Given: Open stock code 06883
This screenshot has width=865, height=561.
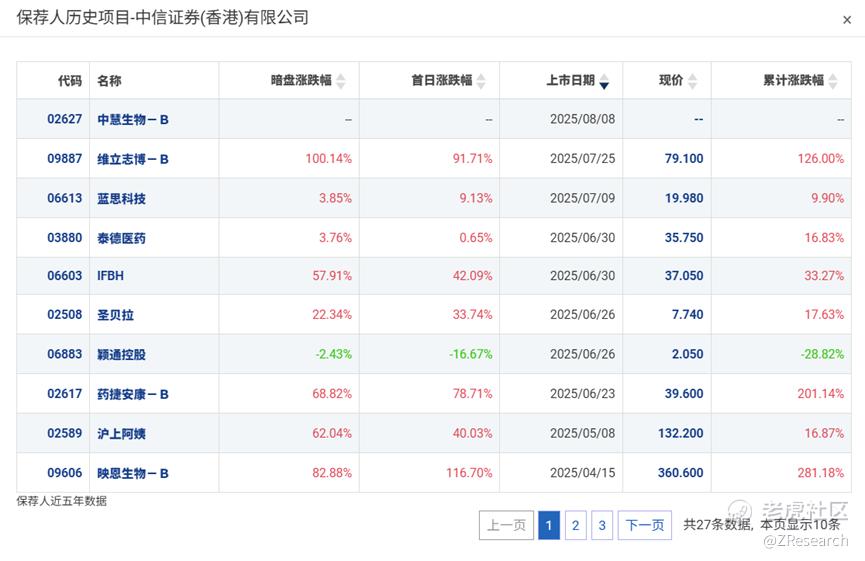Looking at the screenshot, I should tap(65, 354).
